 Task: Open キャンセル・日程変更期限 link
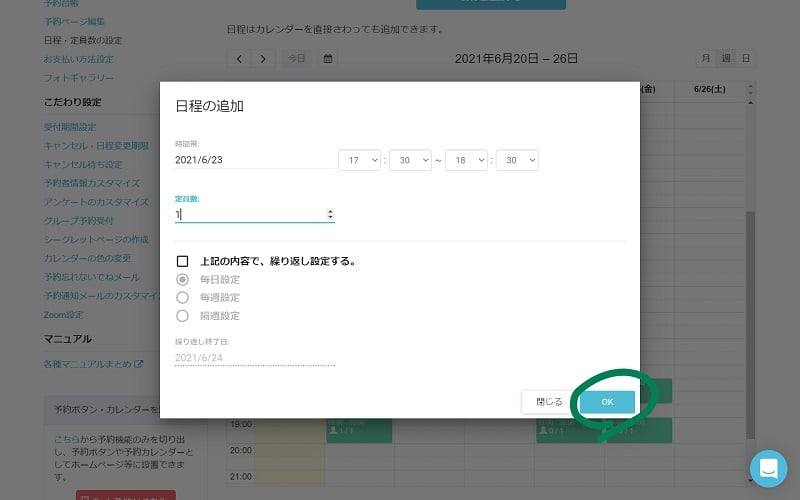96,146
